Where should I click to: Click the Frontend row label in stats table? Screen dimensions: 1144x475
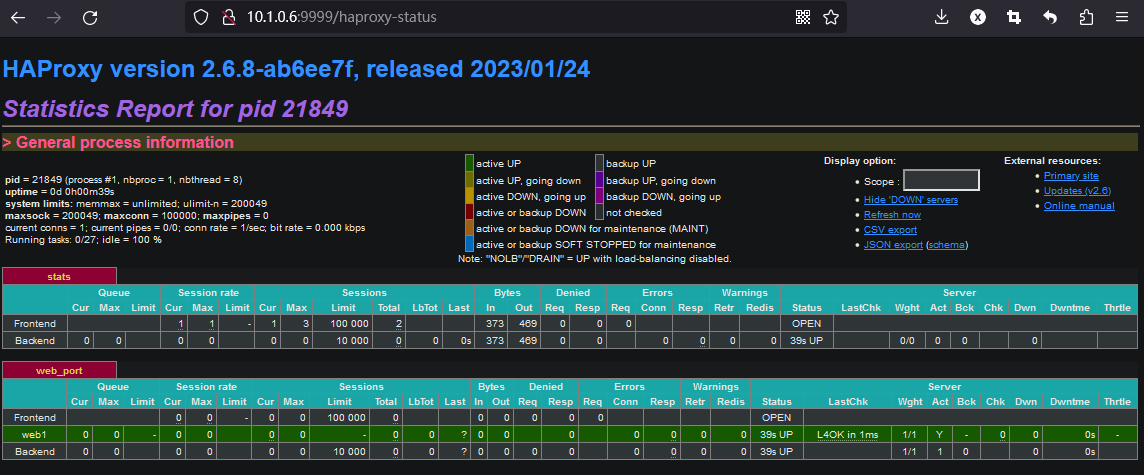34,323
